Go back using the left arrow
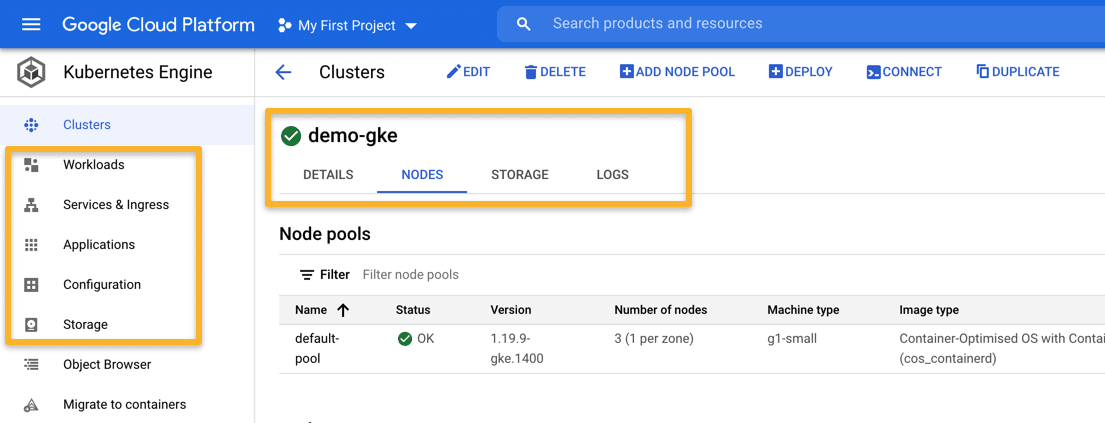 click(283, 72)
